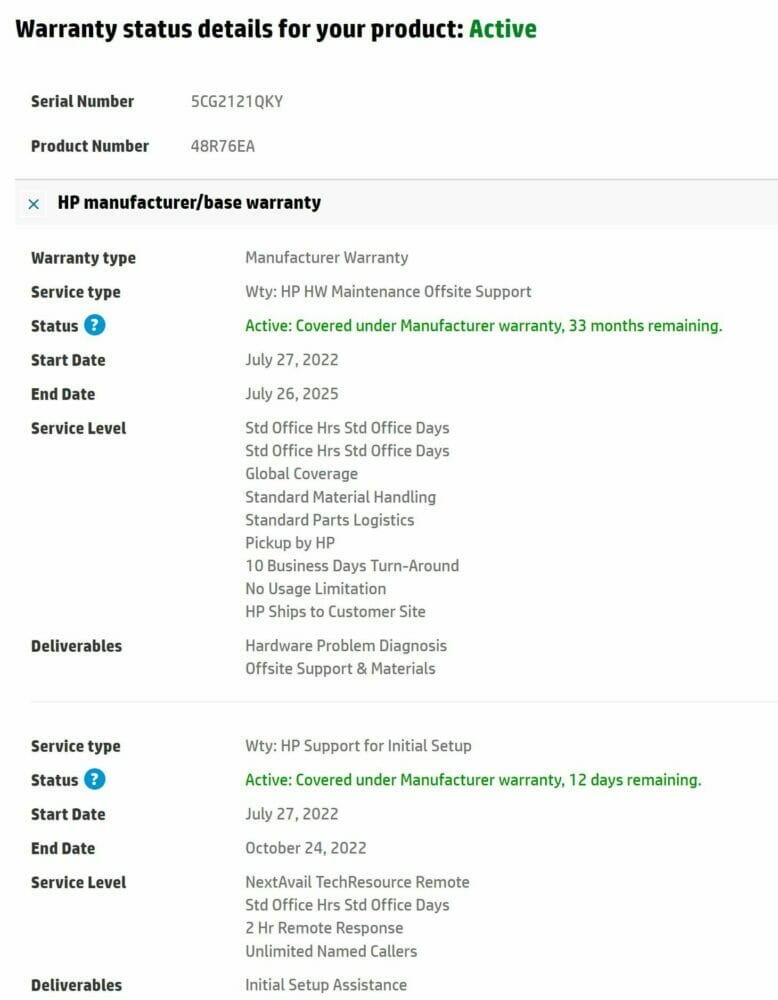Click Pickup by HP service level entry
The image size is (778, 1000).
tap(290, 543)
